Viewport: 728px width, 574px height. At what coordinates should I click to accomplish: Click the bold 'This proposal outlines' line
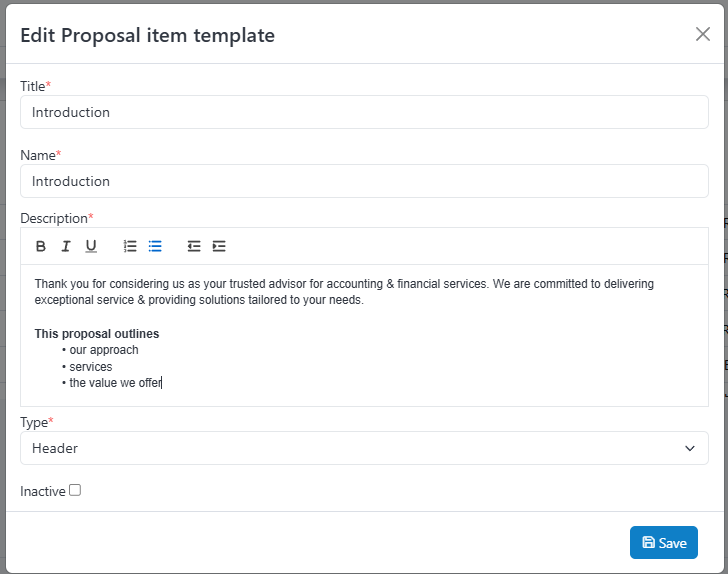point(97,334)
